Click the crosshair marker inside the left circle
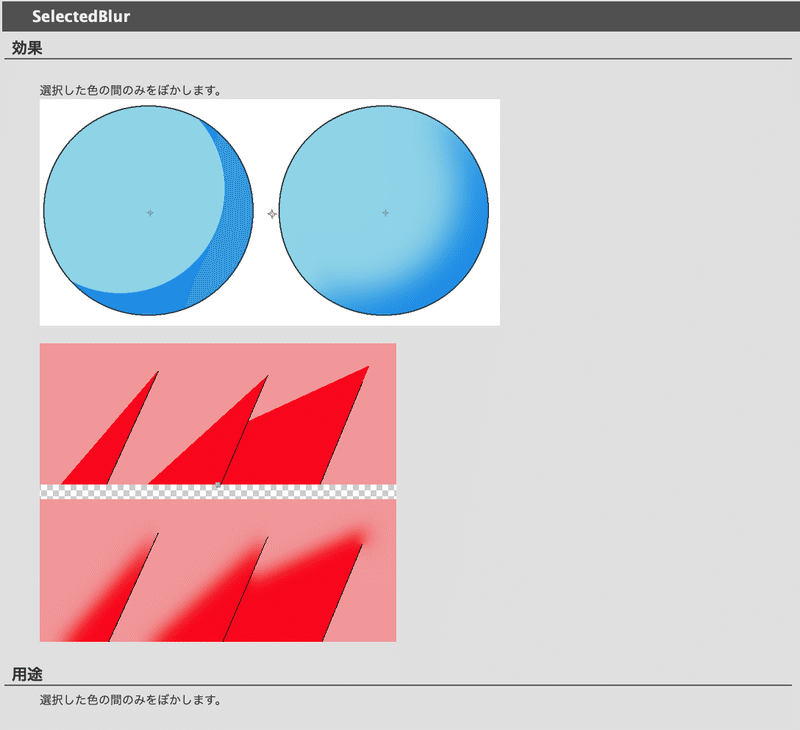Screen dimensions: 800x730 (150, 211)
